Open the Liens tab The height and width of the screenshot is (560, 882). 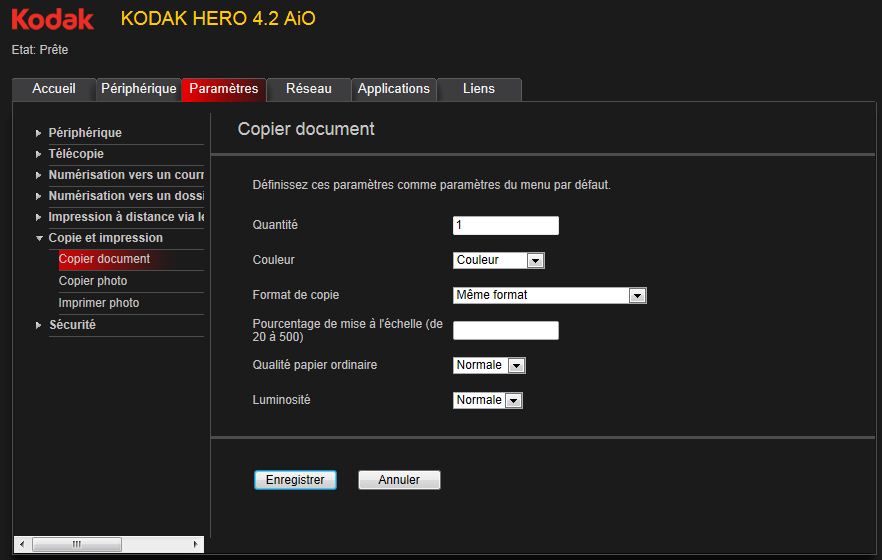click(479, 89)
